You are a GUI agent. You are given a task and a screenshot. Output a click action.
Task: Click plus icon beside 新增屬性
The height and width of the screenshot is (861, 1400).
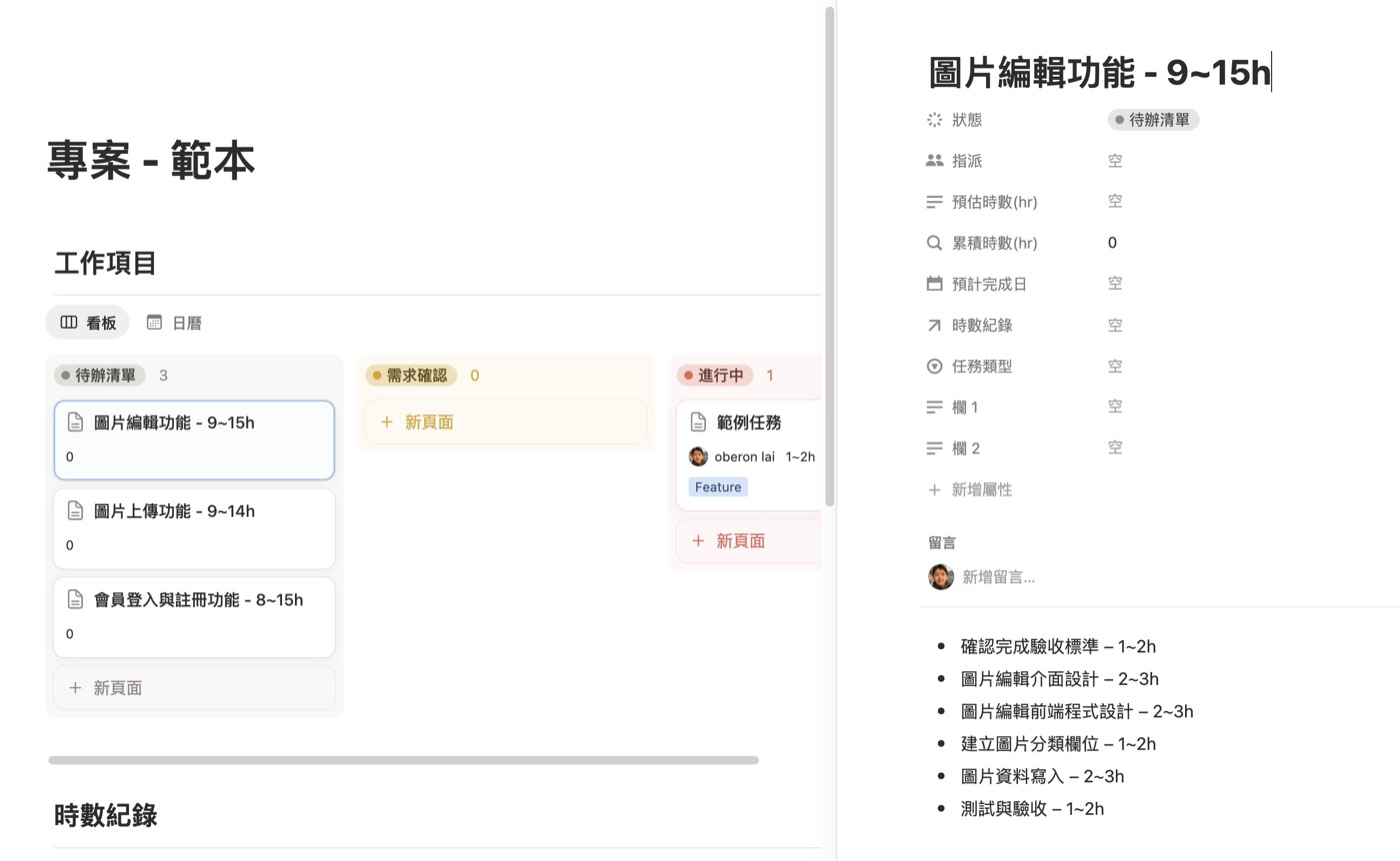(934, 490)
